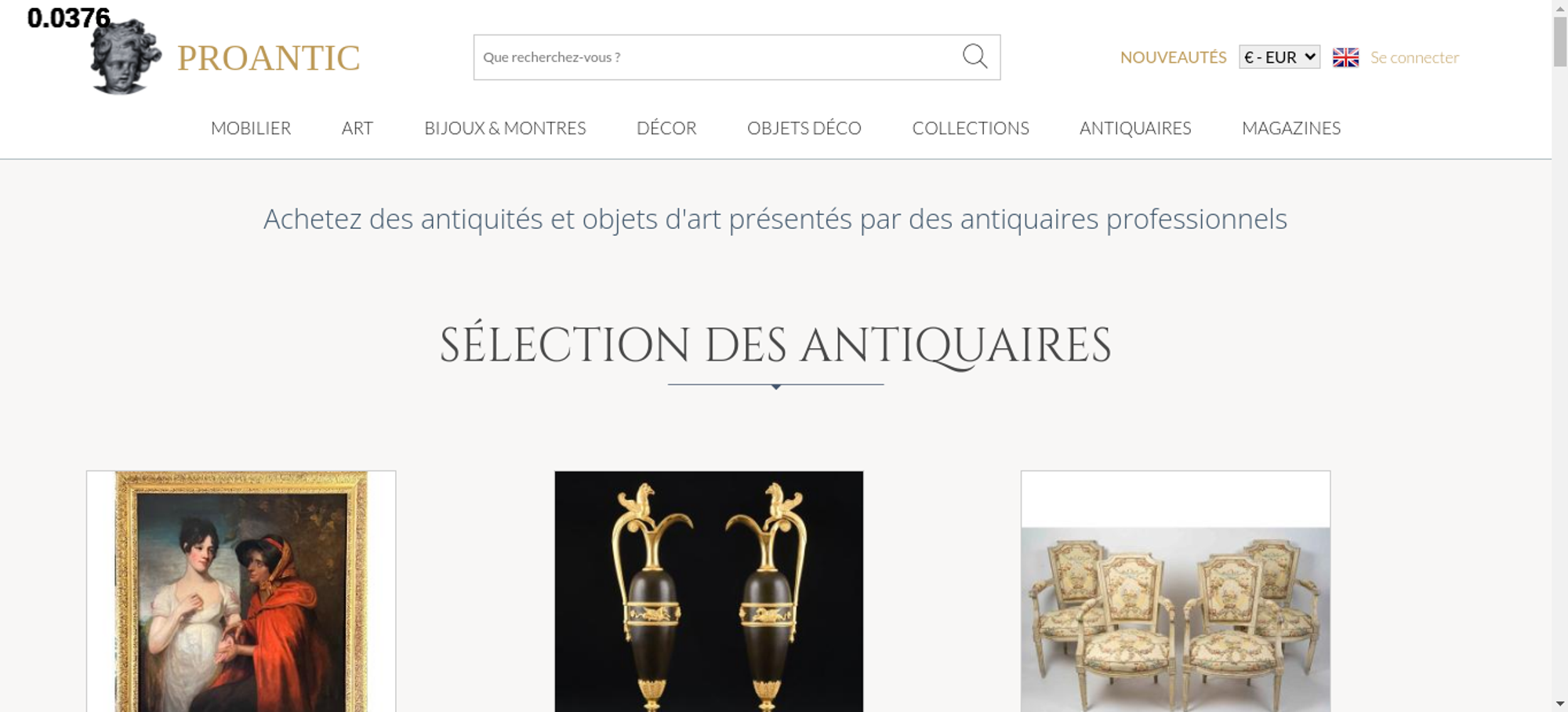Focus the 'Que recherchez-vous ?' search field
The height and width of the screenshot is (712, 1568).
(x=717, y=57)
